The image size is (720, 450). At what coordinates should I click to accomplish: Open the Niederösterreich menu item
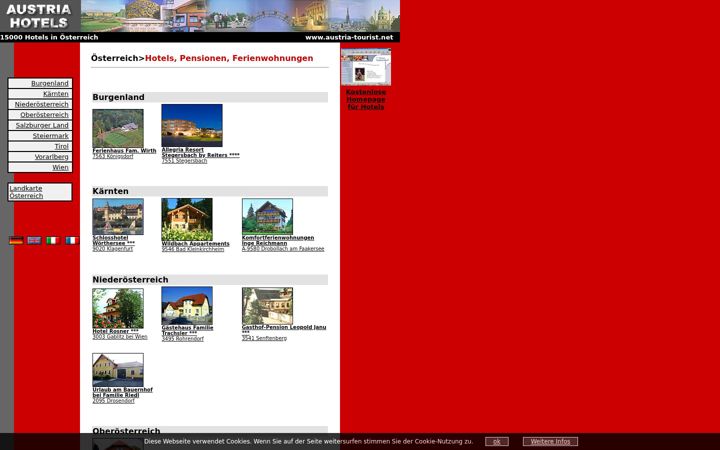[x=40, y=104]
